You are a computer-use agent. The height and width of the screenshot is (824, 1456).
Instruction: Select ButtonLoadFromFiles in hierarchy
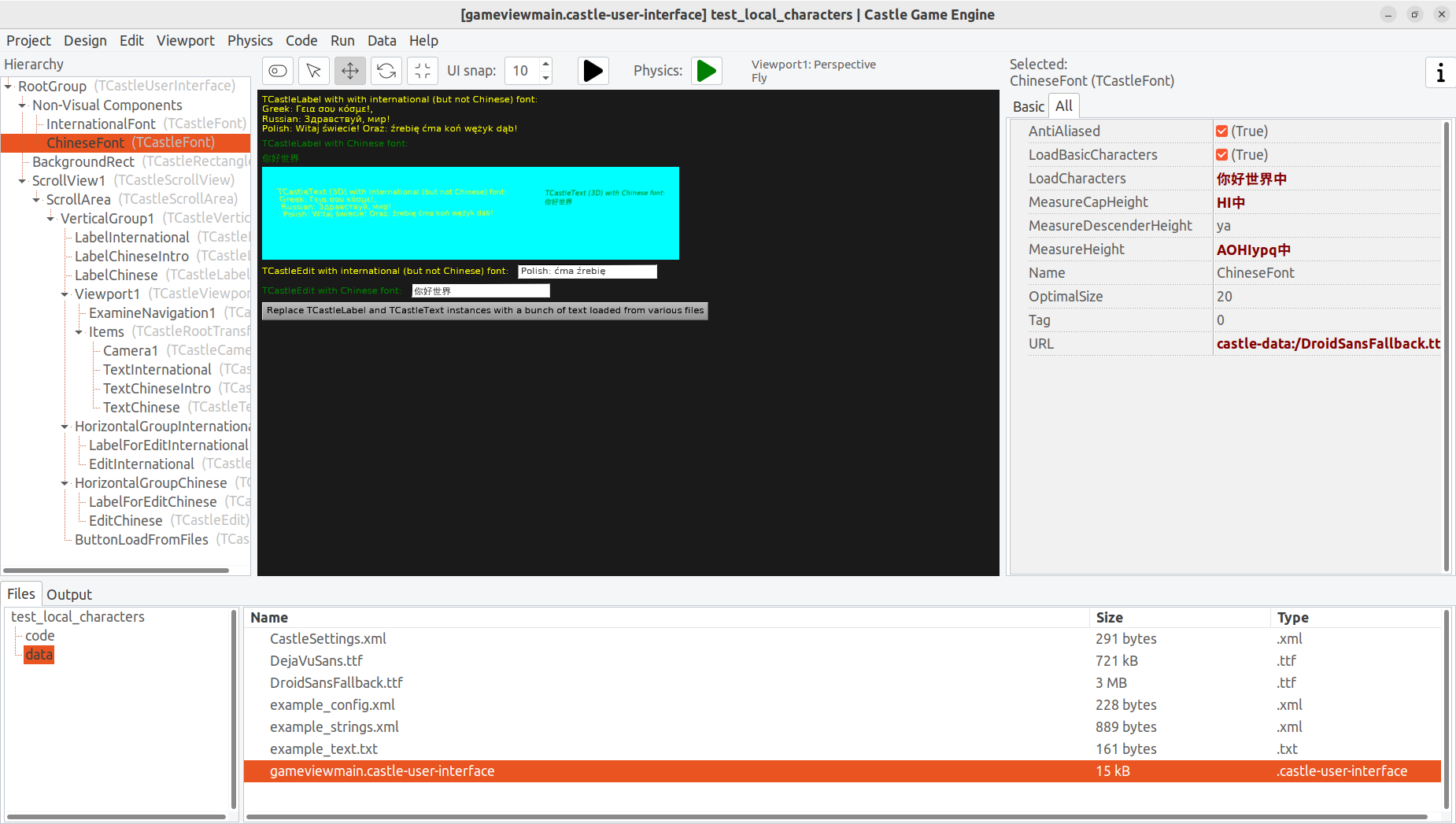click(142, 539)
